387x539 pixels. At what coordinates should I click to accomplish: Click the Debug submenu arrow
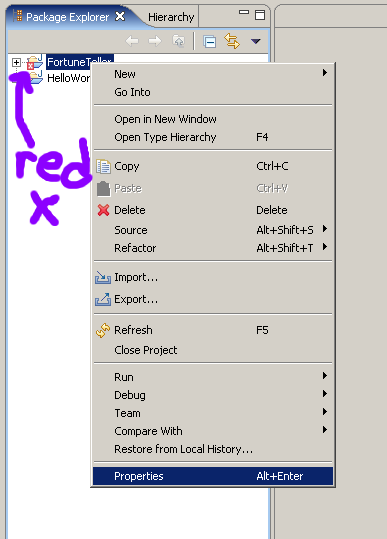324,393
